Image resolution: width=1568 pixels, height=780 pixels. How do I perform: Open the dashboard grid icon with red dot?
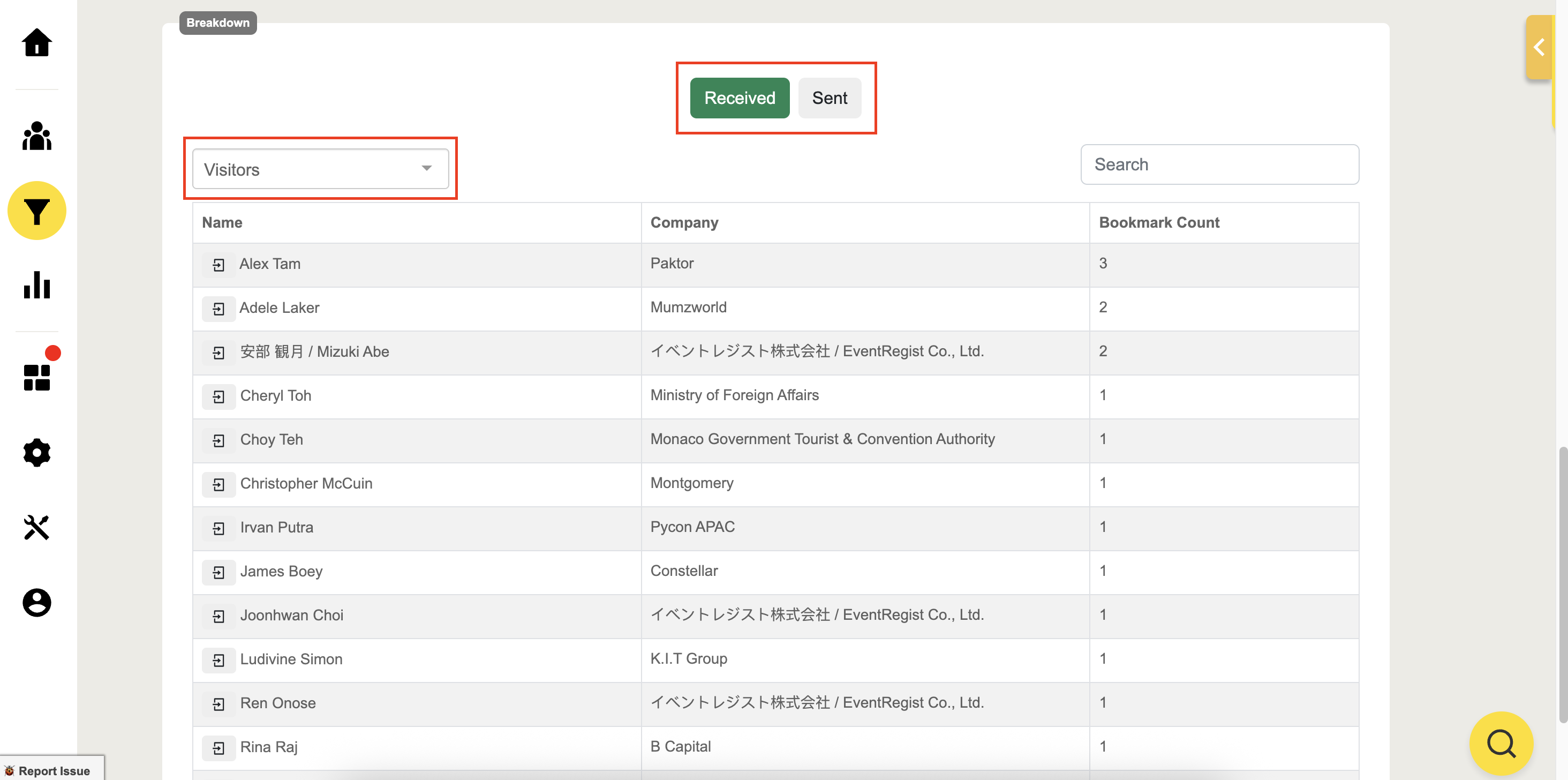point(36,377)
